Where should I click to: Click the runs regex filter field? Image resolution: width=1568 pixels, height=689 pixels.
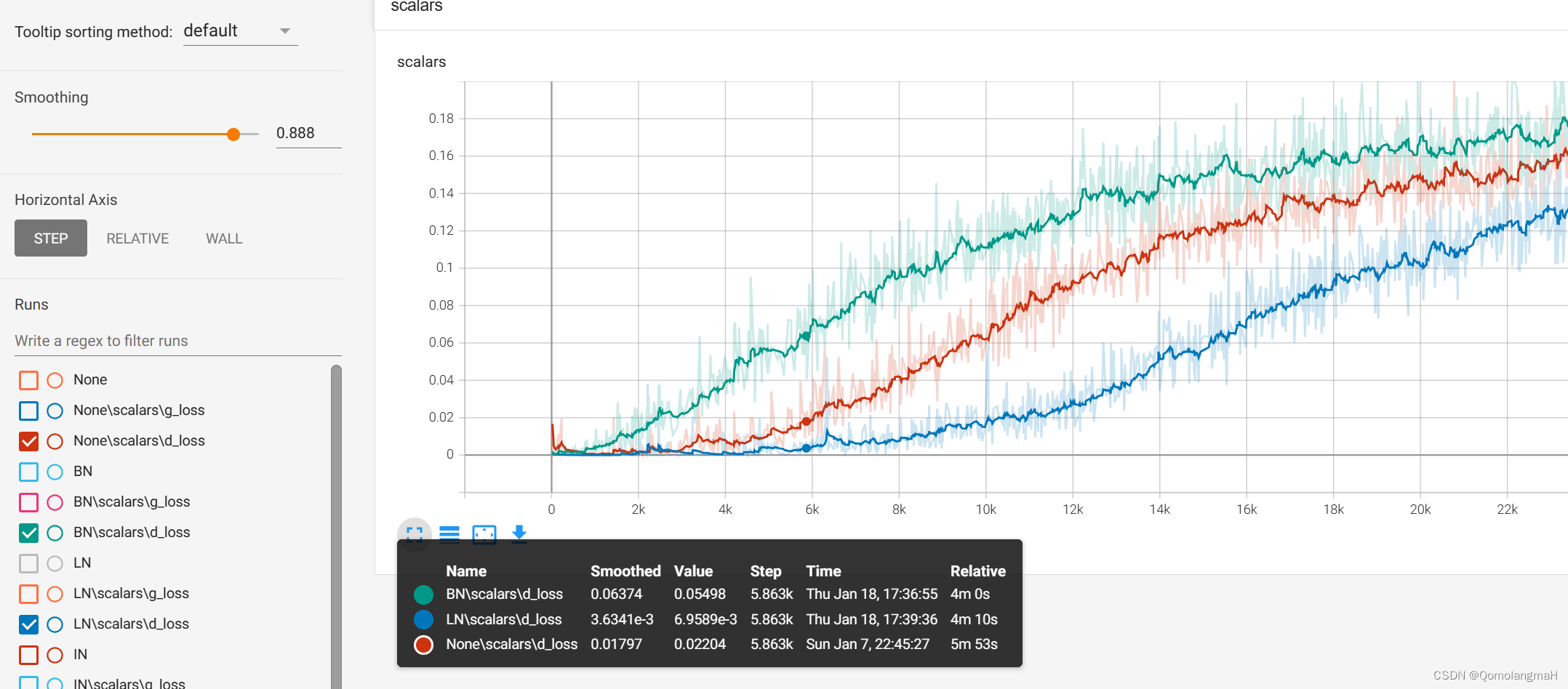(175, 340)
